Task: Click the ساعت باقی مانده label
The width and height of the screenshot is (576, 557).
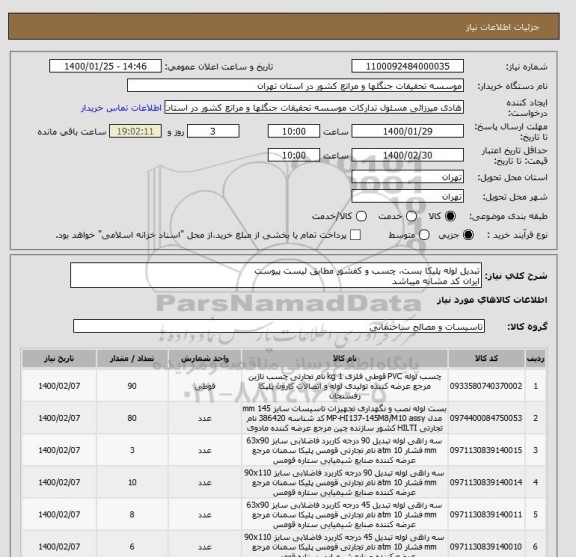Action: click(72, 132)
